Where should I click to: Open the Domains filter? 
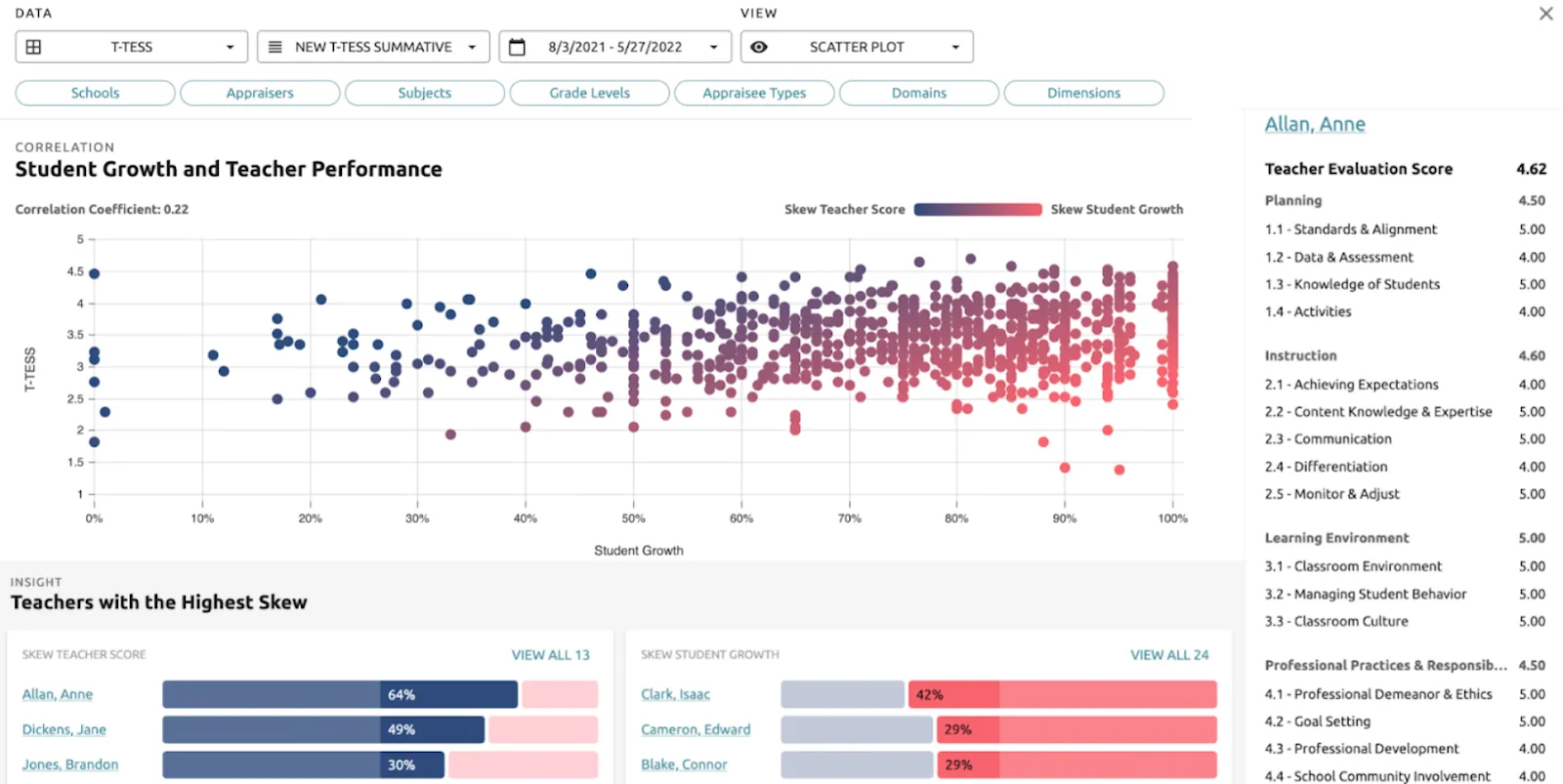pyautogui.click(x=917, y=93)
